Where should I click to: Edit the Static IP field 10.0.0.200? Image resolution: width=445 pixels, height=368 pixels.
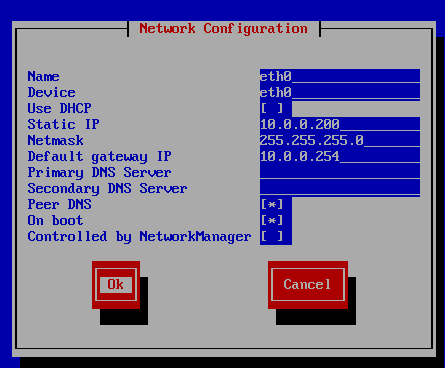pos(340,124)
